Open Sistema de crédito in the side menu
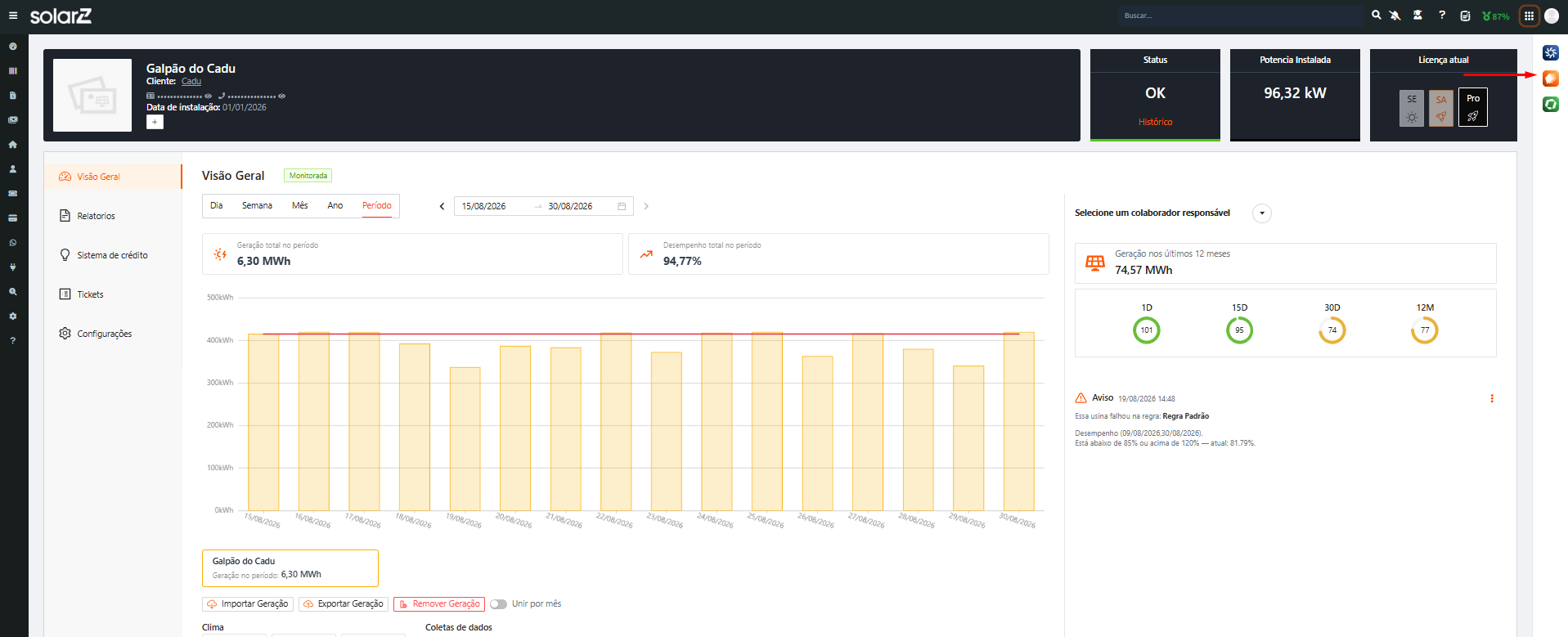Image resolution: width=1568 pixels, height=637 pixels. click(113, 255)
